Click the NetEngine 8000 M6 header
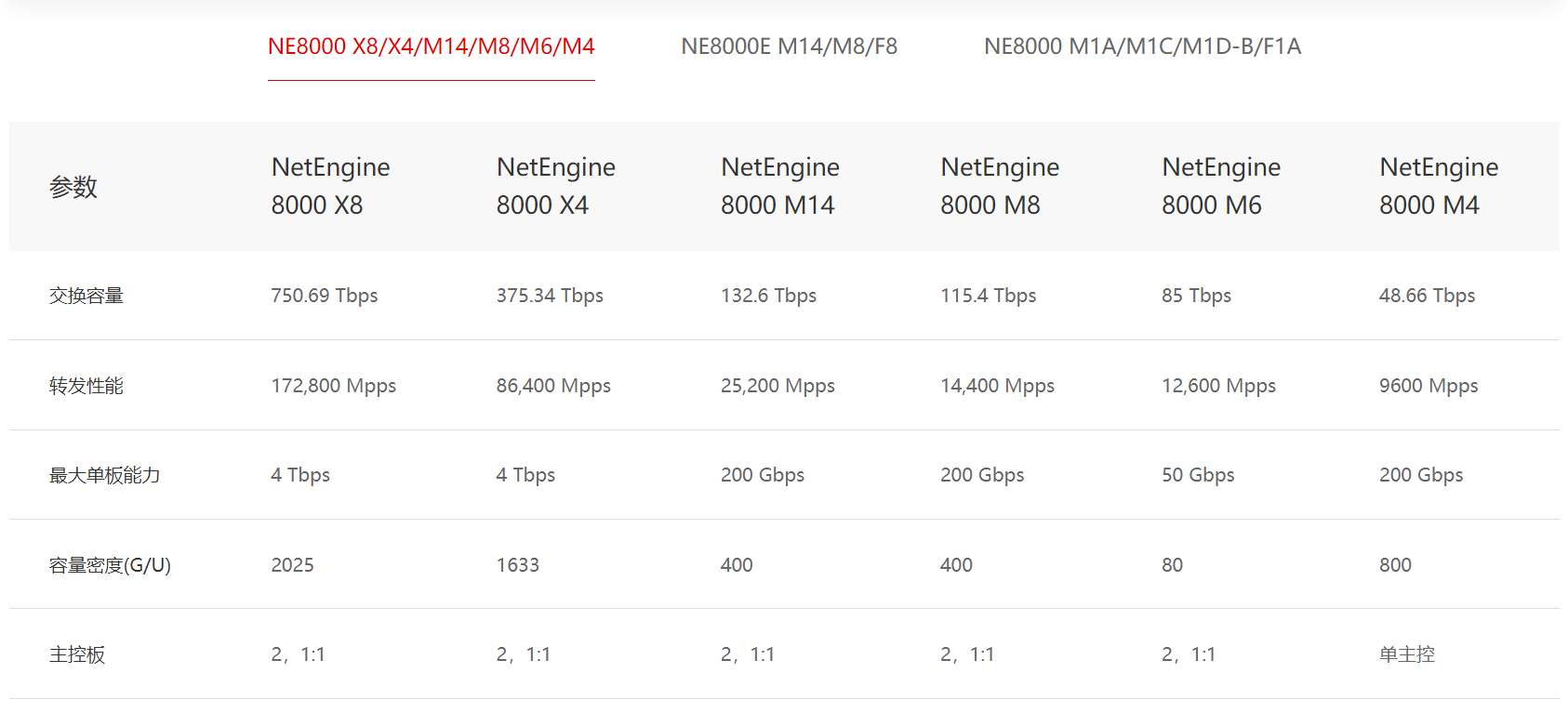Image resolution: width=1568 pixels, height=713 pixels. [x=1221, y=186]
